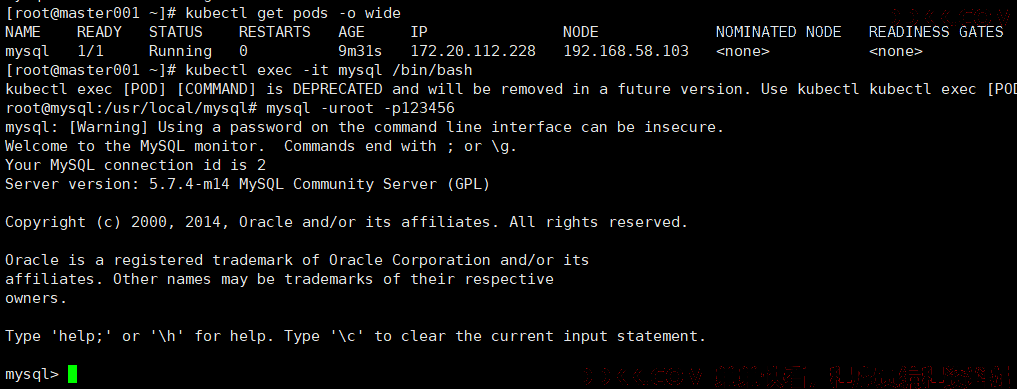Click the Copyright Oracle line
The width and height of the screenshot is (1017, 389).
click(x=346, y=222)
